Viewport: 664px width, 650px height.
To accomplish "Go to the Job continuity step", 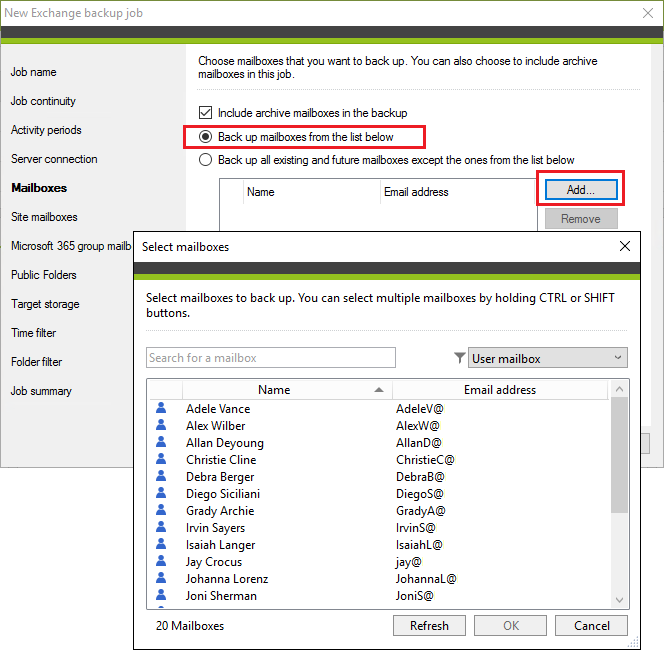I will (x=43, y=101).
